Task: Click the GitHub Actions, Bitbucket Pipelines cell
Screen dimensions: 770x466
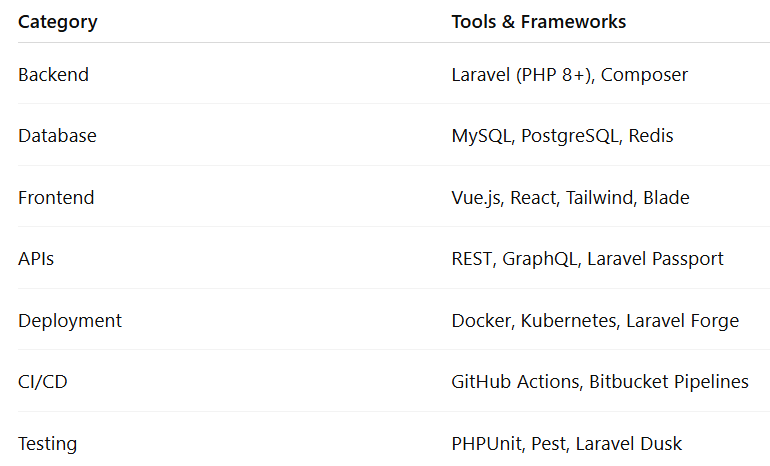Action: (600, 382)
